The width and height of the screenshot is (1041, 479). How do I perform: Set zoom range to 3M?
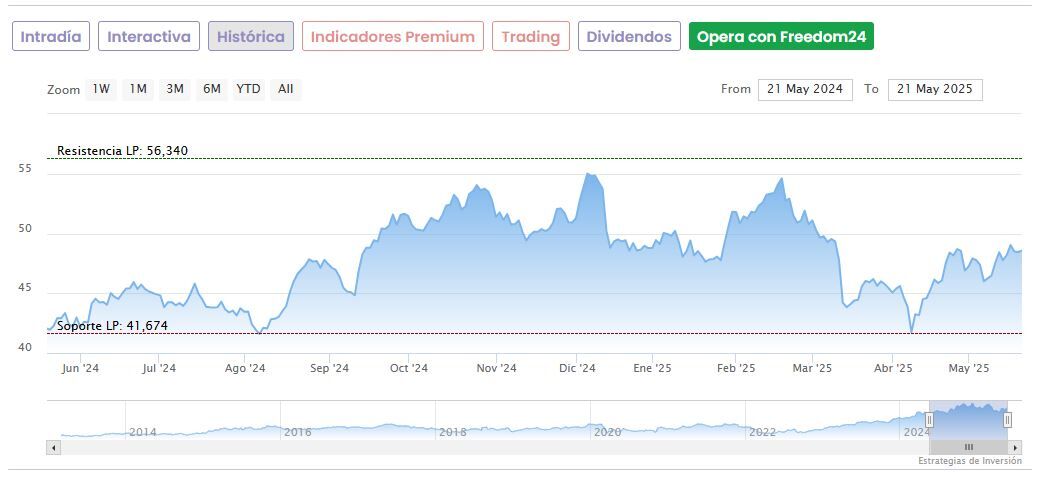pyautogui.click(x=175, y=89)
